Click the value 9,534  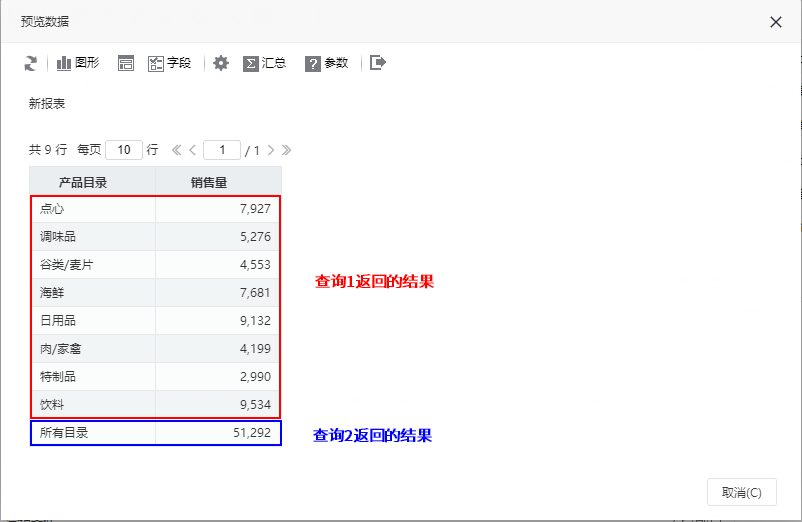(x=255, y=405)
